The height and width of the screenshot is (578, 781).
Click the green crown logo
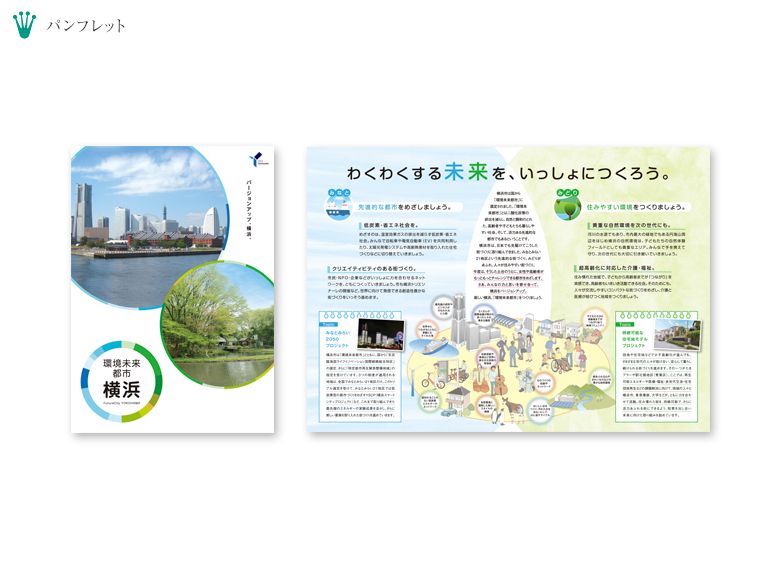coord(24,24)
